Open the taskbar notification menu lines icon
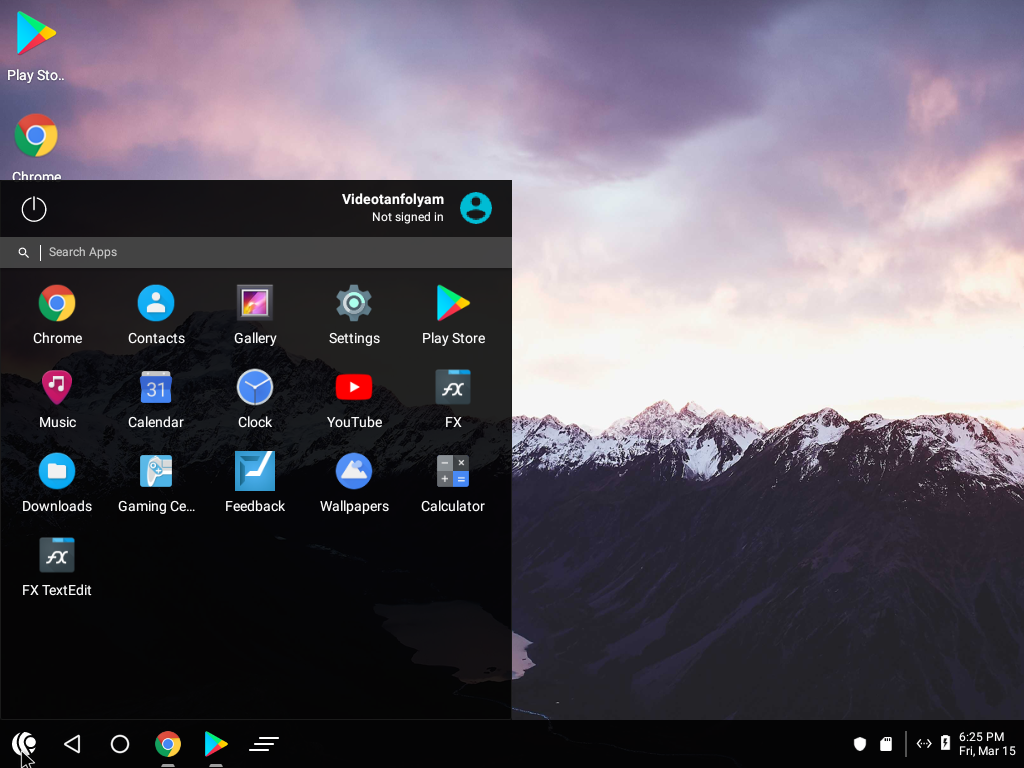This screenshot has width=1024, height=768. (x=264, y=744)
